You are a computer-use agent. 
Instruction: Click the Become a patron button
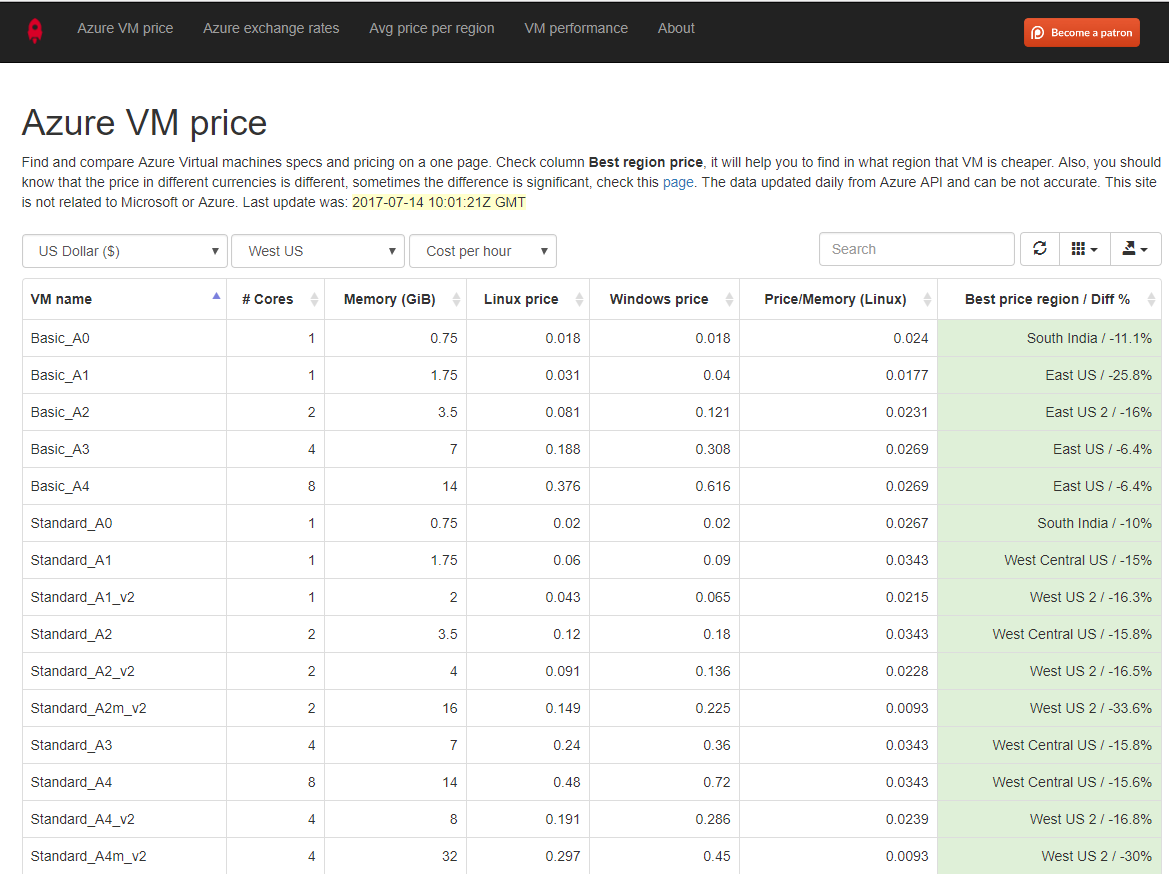tap(1082, 32)
